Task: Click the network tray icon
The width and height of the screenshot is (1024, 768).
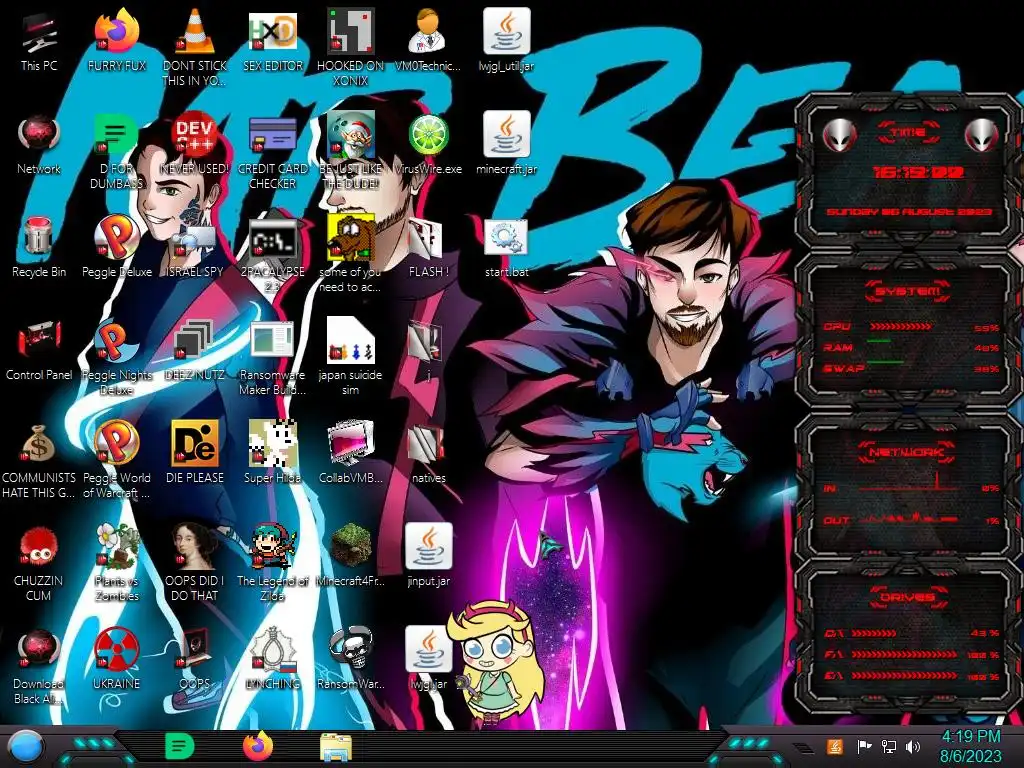Action: pyautogui.click(x=889, y=746)
